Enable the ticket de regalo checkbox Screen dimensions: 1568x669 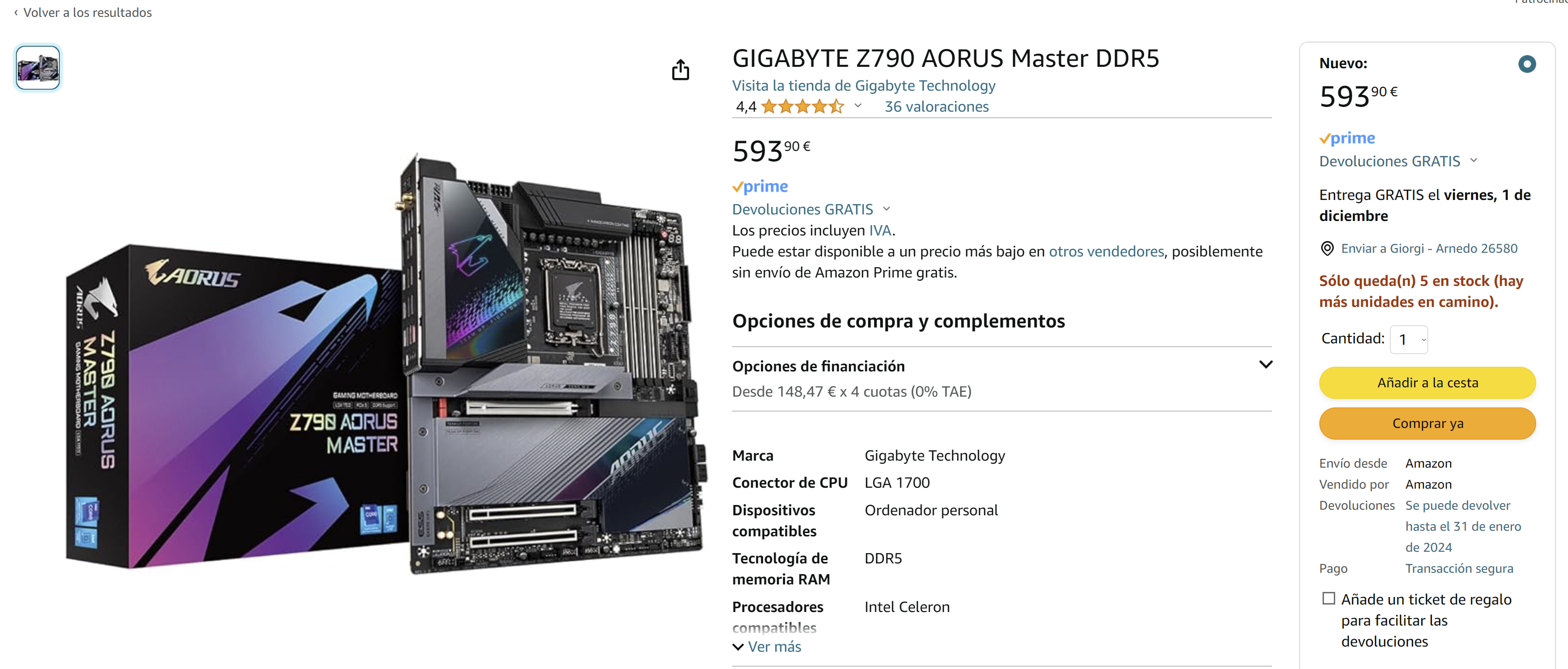tap(1328, 598)
